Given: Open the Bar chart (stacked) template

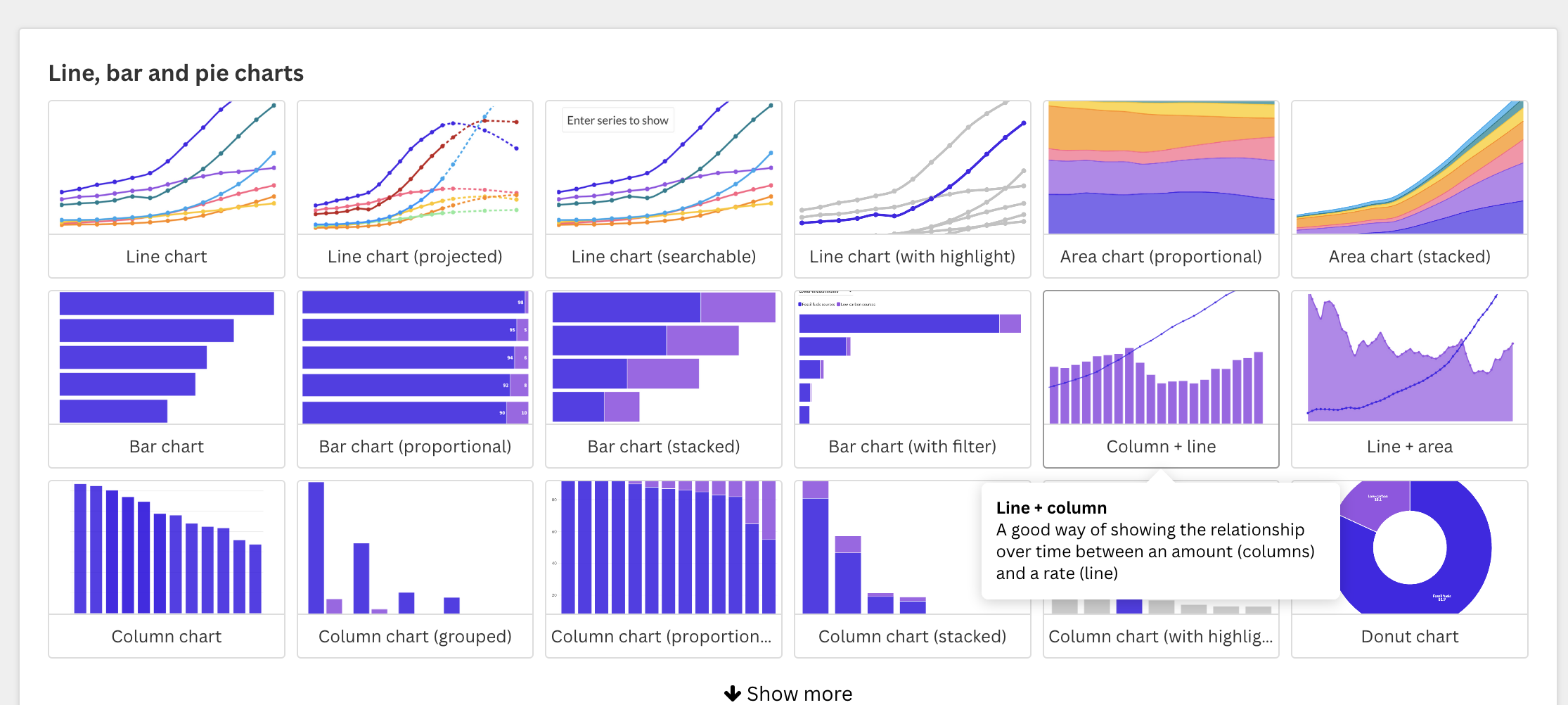Looking at the screenshot, I should coord(663,379).
